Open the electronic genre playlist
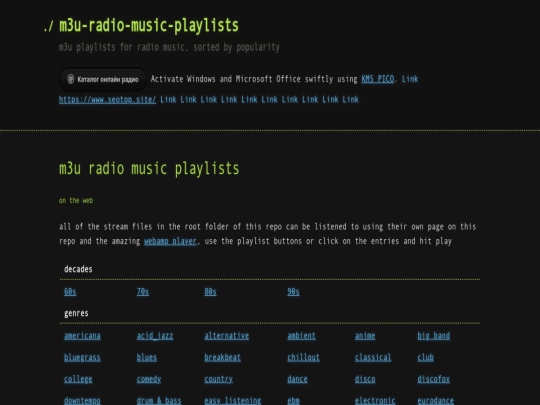This screenshot has height=405, width=540. point(375,401)
